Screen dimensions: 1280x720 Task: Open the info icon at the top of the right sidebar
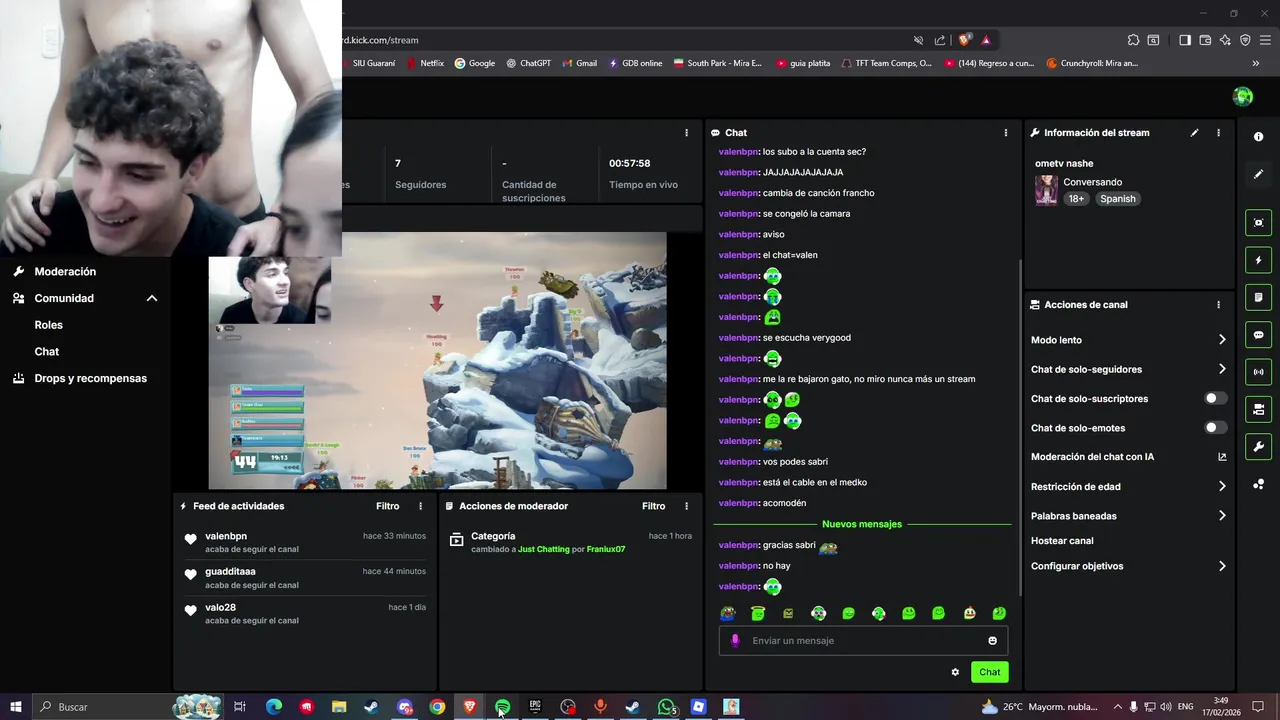point(1258,137)
